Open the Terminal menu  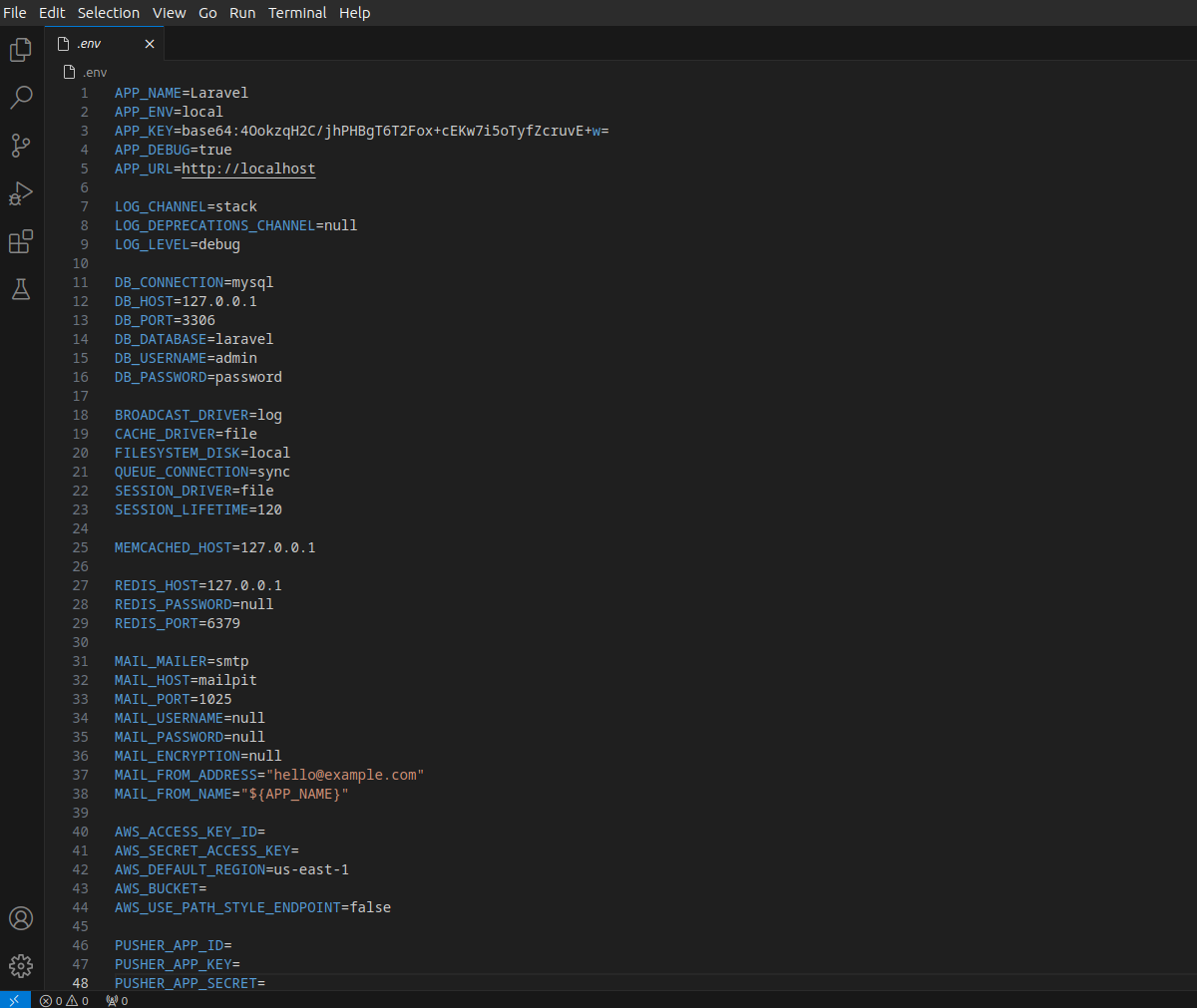point(296,12)
